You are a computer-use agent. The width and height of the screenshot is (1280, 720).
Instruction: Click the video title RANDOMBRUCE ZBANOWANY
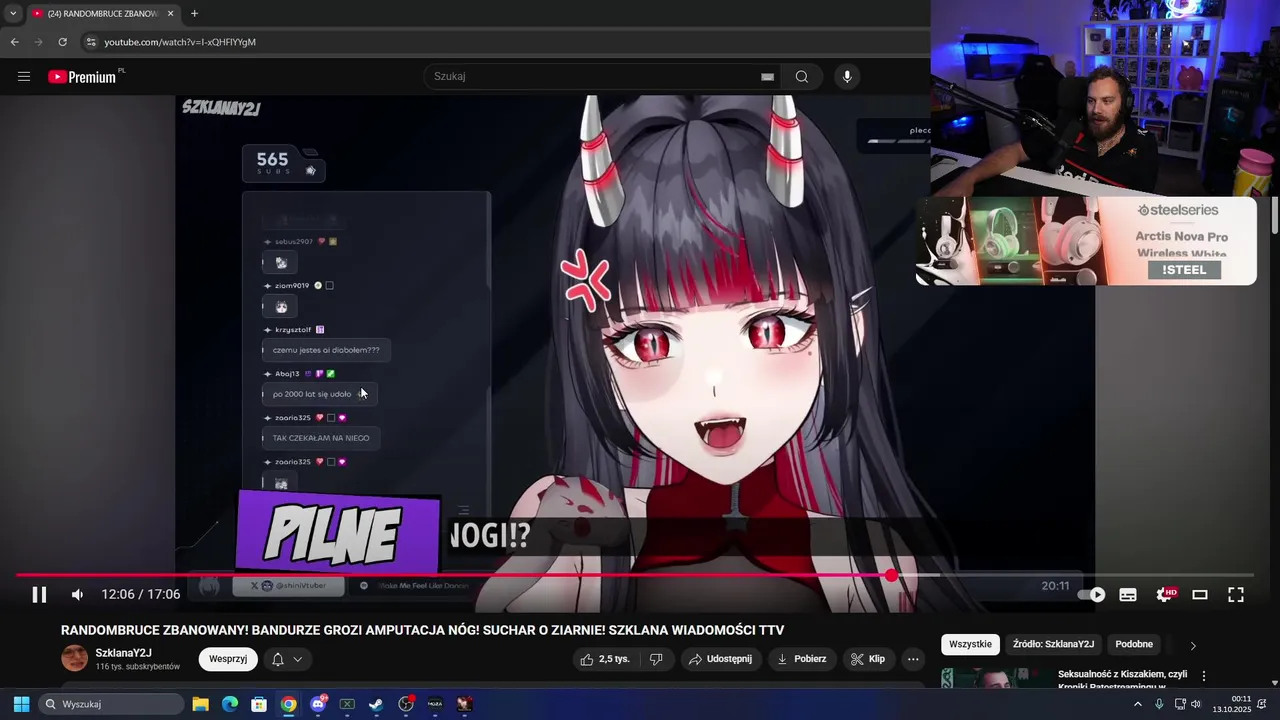422,630
